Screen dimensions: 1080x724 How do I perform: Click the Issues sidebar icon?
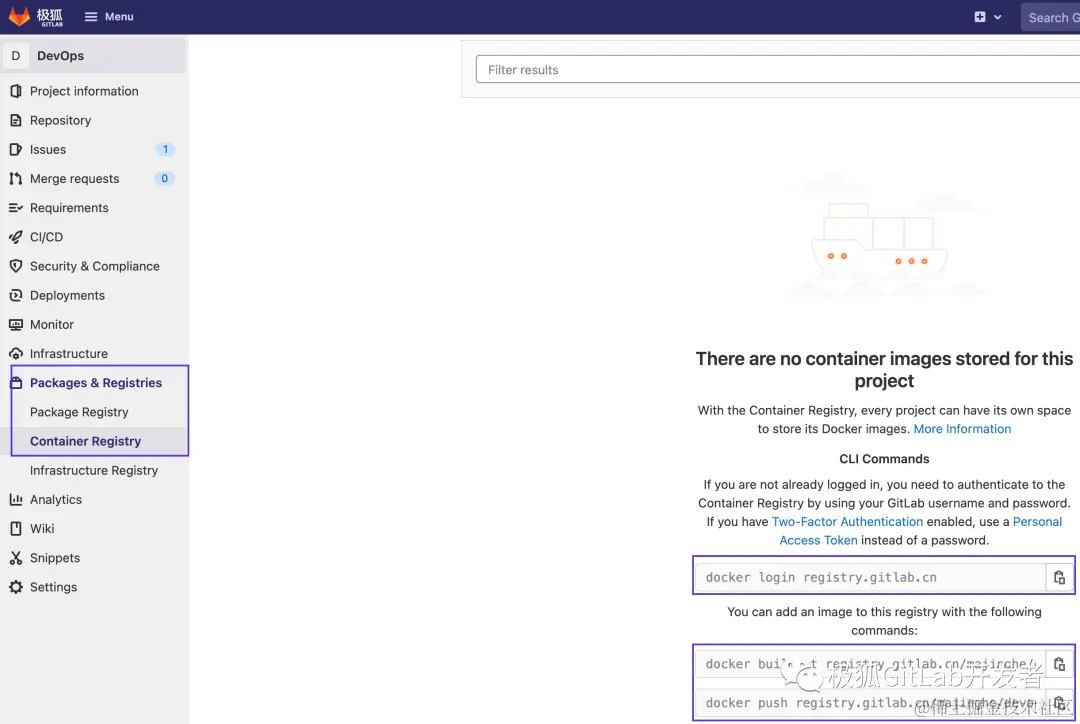click(x=16, y=149)
